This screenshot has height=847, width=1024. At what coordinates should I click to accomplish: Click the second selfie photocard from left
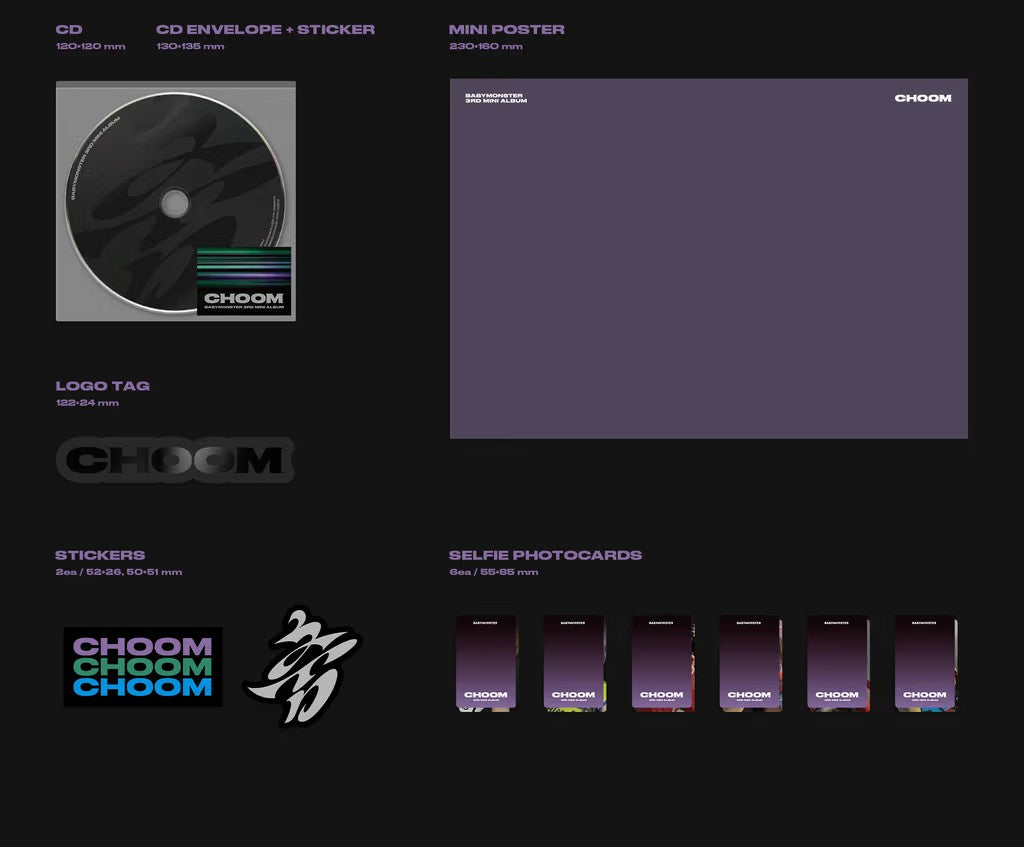tap(574, 662)
